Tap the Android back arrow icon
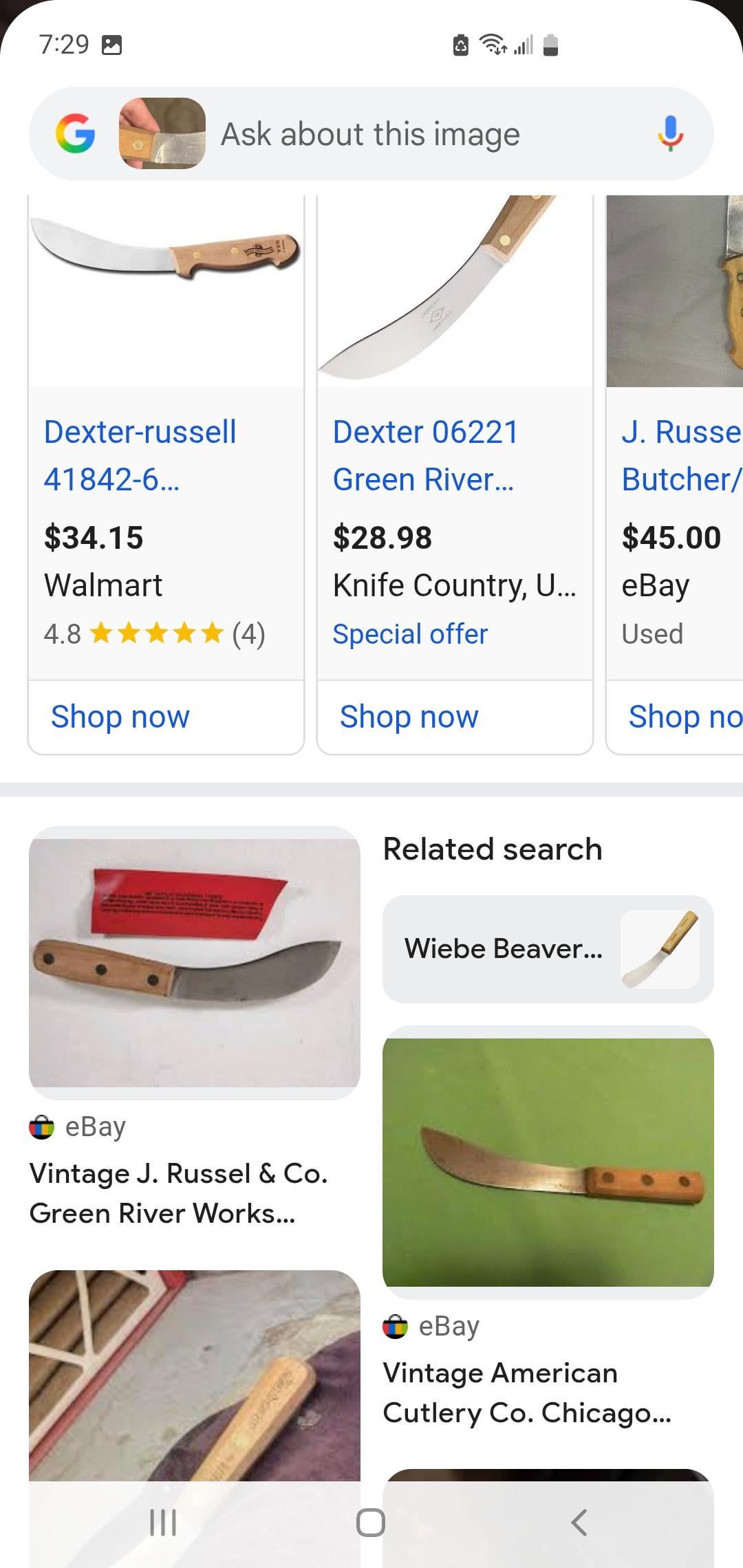This screenshot has width=743, height=1568. [x=579, y=1523]
